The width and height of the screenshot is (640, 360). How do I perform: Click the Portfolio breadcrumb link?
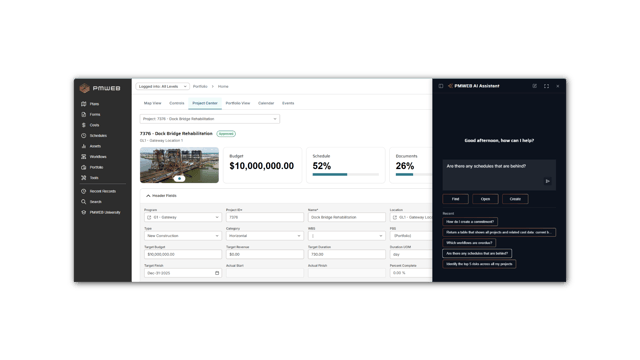click(x=200, y=87)
